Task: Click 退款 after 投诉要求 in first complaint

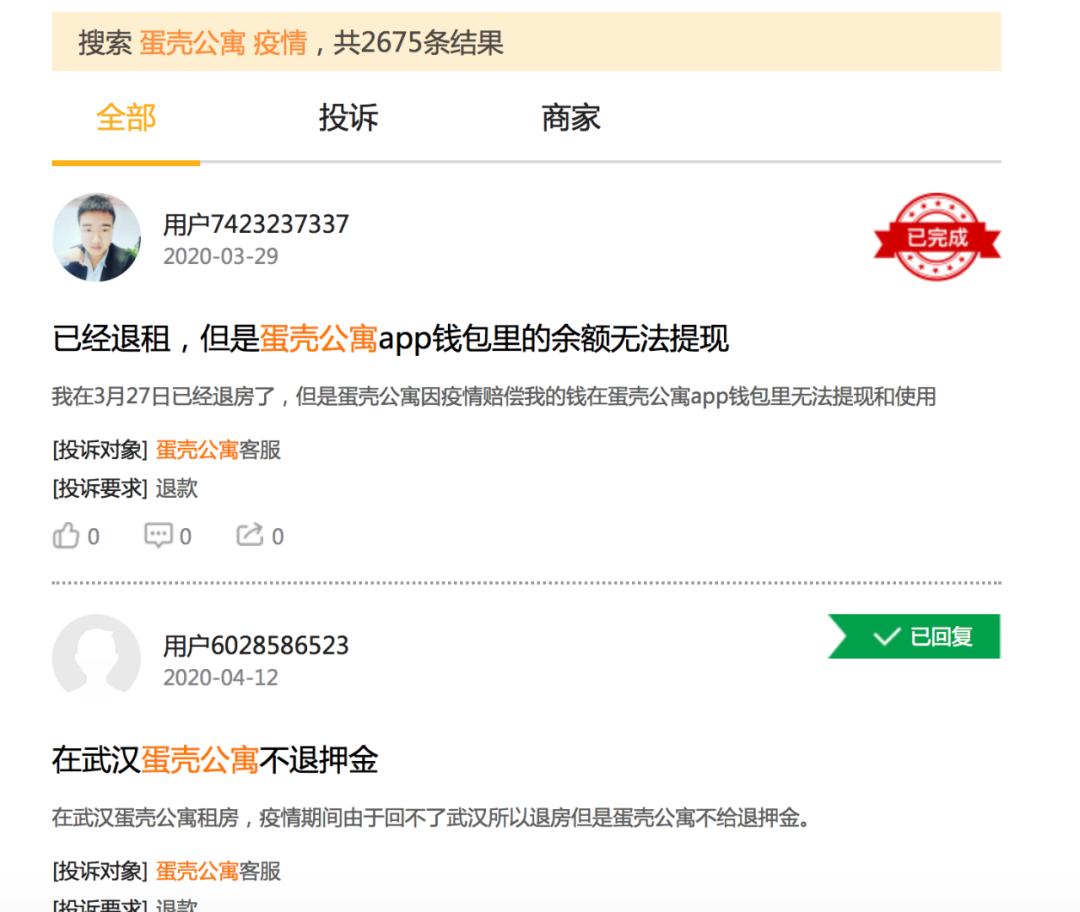Action: 176,488
